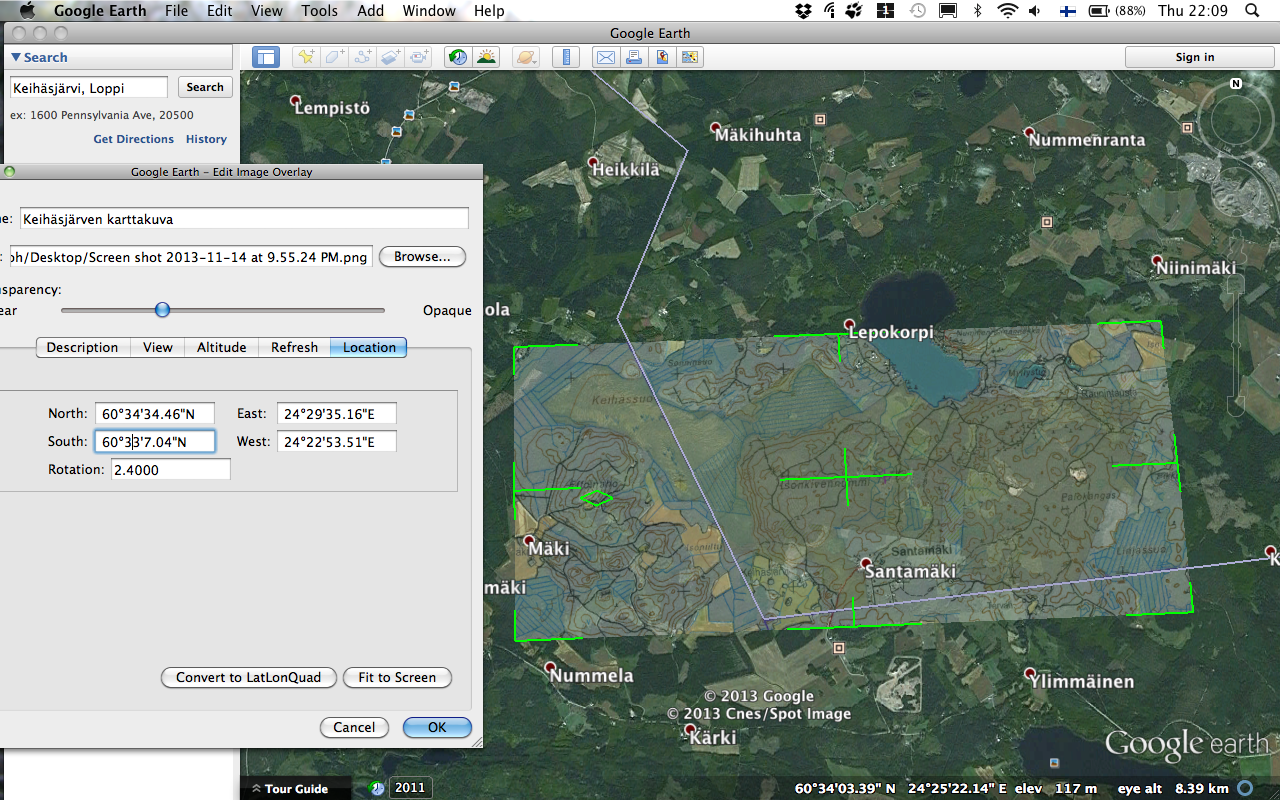Image resolution: width=1280 pixels, height=800 pixels.
Task: Open the Window menu
Action: pyautogui.click(x=429, y=11)
